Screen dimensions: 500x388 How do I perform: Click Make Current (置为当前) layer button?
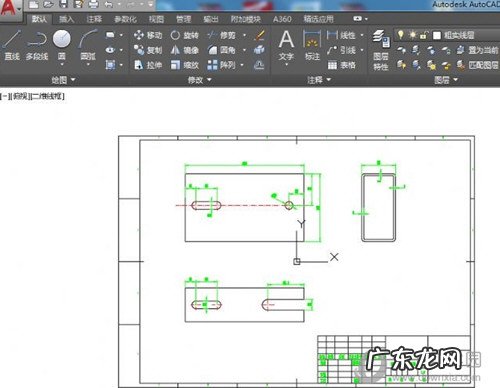coord(477,50)
